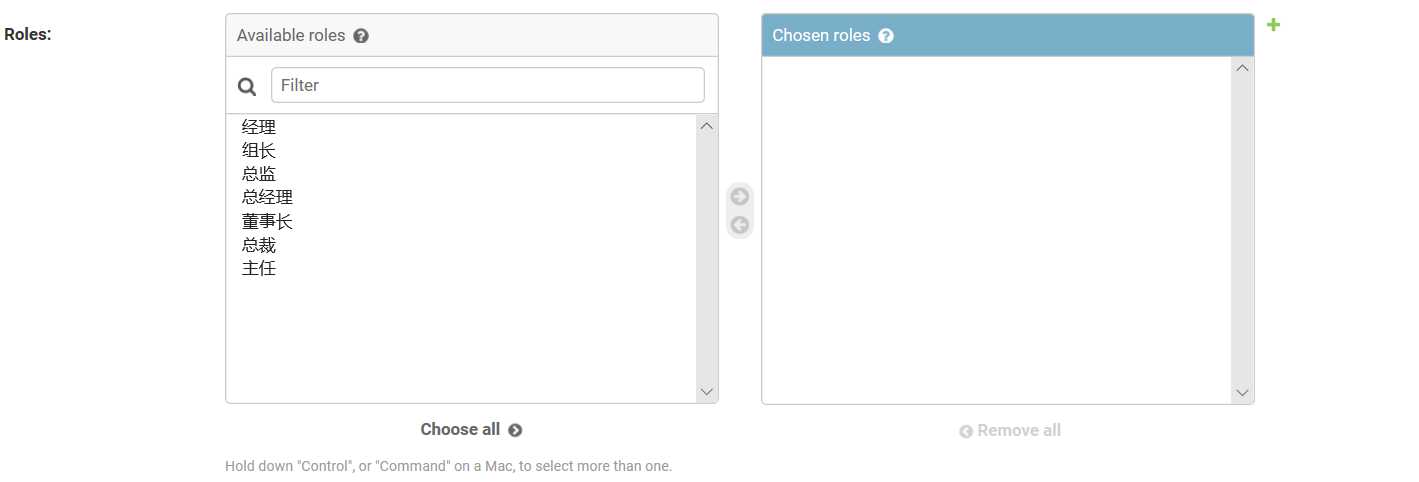
Task: Click the left arrow remove icon
Action: tap(740, 224)
